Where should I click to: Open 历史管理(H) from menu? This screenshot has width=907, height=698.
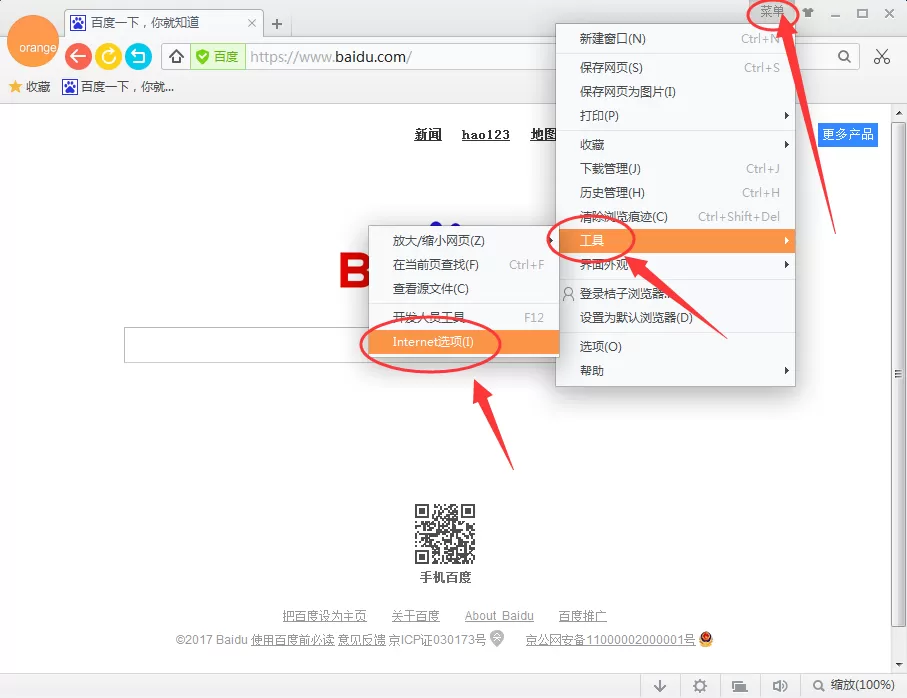pos(676,193)
